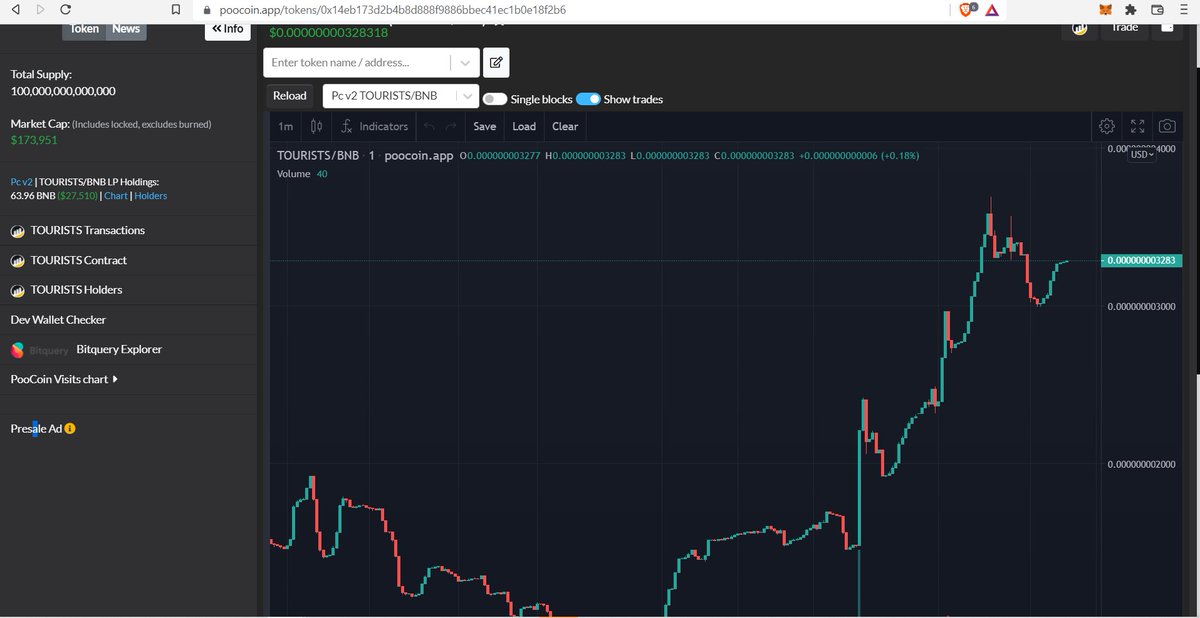Click the edit token list icon

coord(496,62)
